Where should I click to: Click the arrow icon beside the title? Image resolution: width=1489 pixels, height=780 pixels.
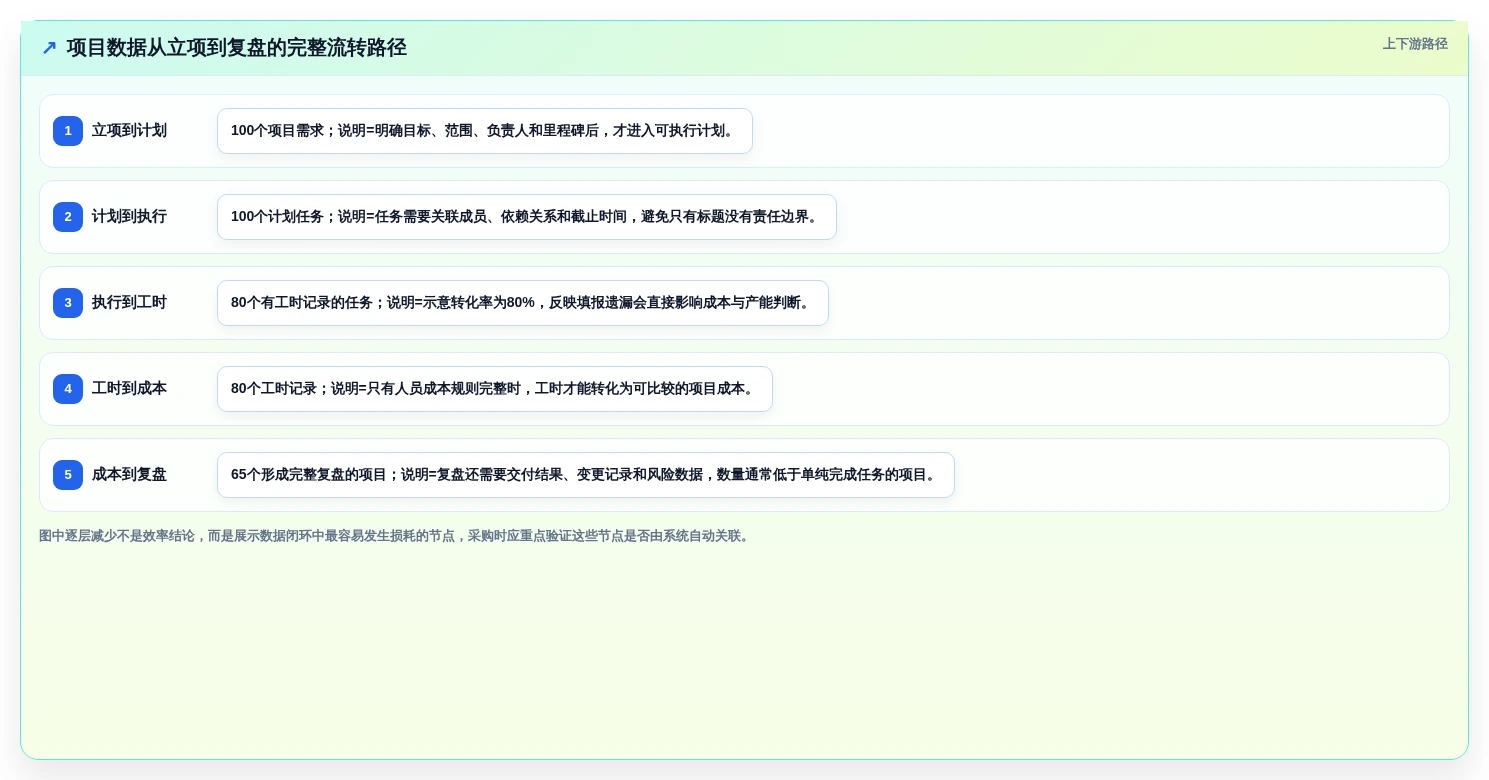(49, 48)
